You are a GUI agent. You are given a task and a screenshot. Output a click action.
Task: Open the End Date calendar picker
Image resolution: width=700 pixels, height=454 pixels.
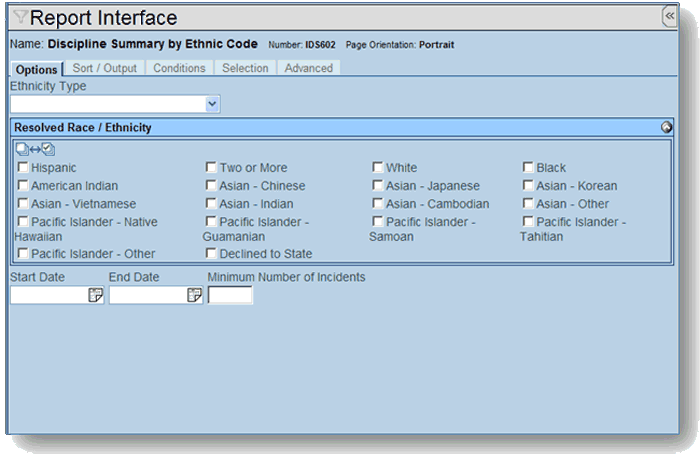coord(194,295)
